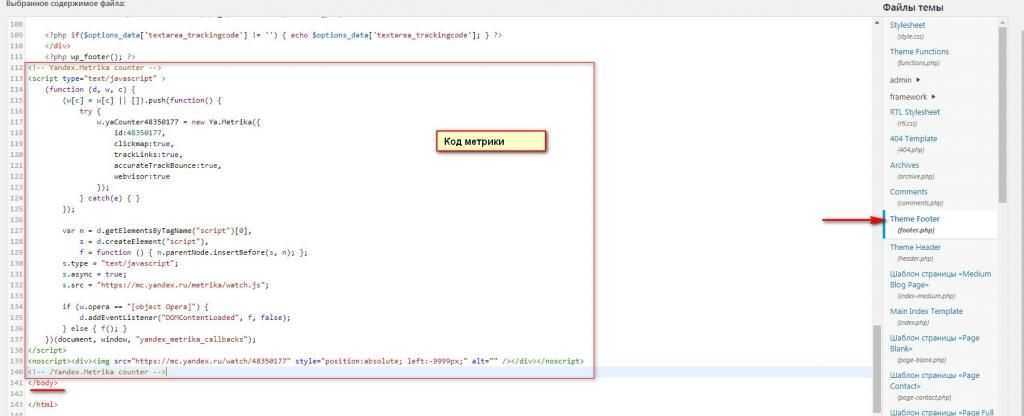Expand the admin folder arrow

[x=918, y=79]
